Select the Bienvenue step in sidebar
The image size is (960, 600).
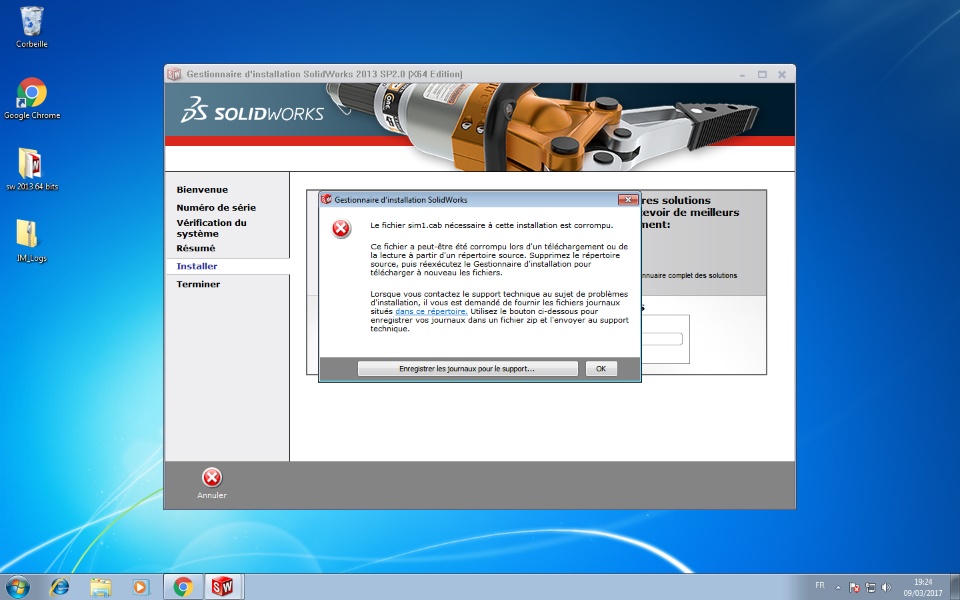tap(202, 190)
